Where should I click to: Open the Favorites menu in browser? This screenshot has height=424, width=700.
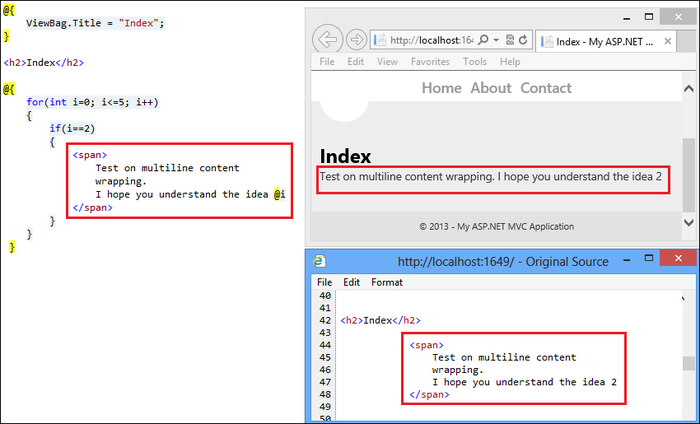(430, 62)
